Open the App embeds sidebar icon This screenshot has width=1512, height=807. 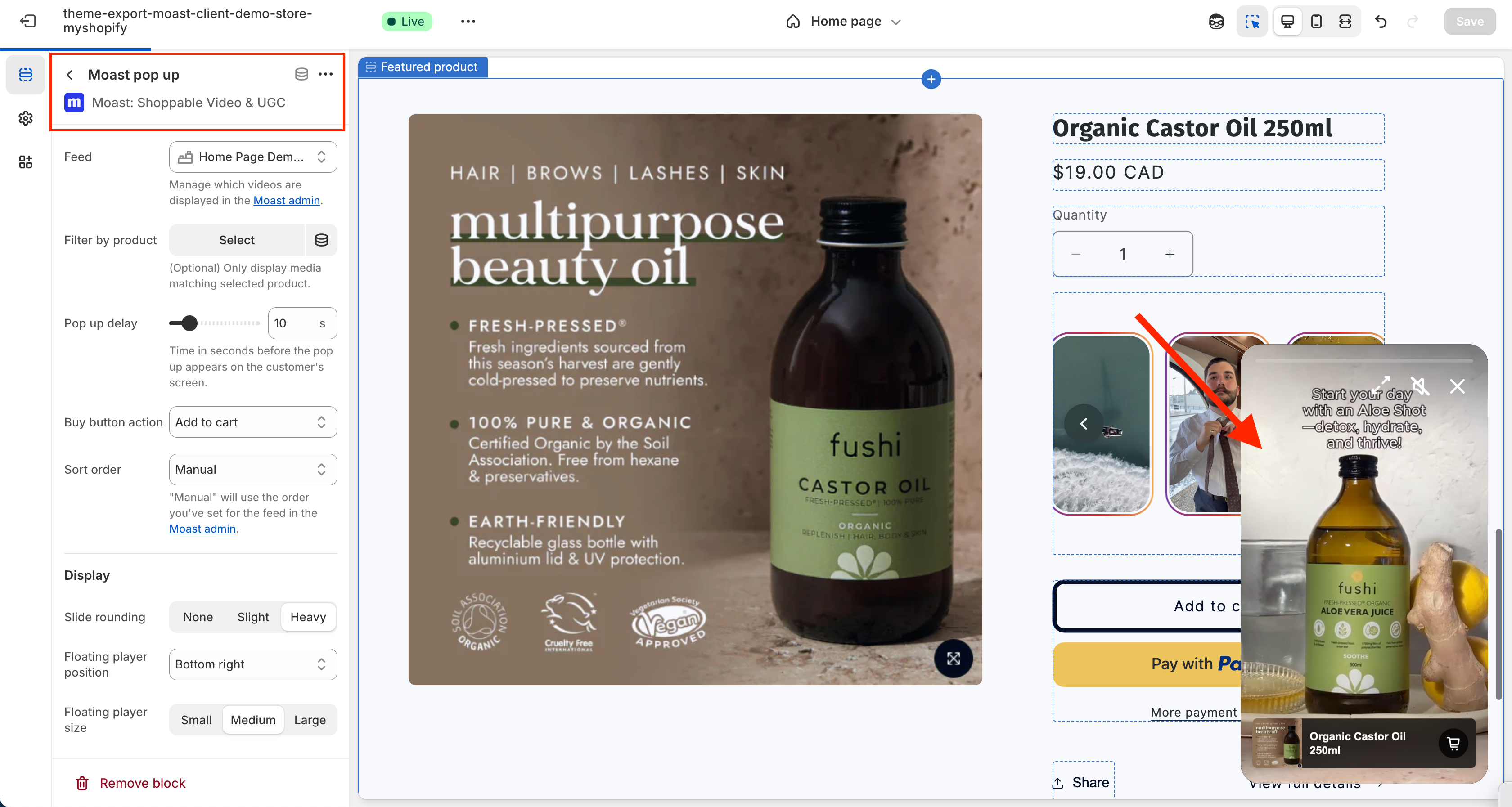tap(25, 161)
